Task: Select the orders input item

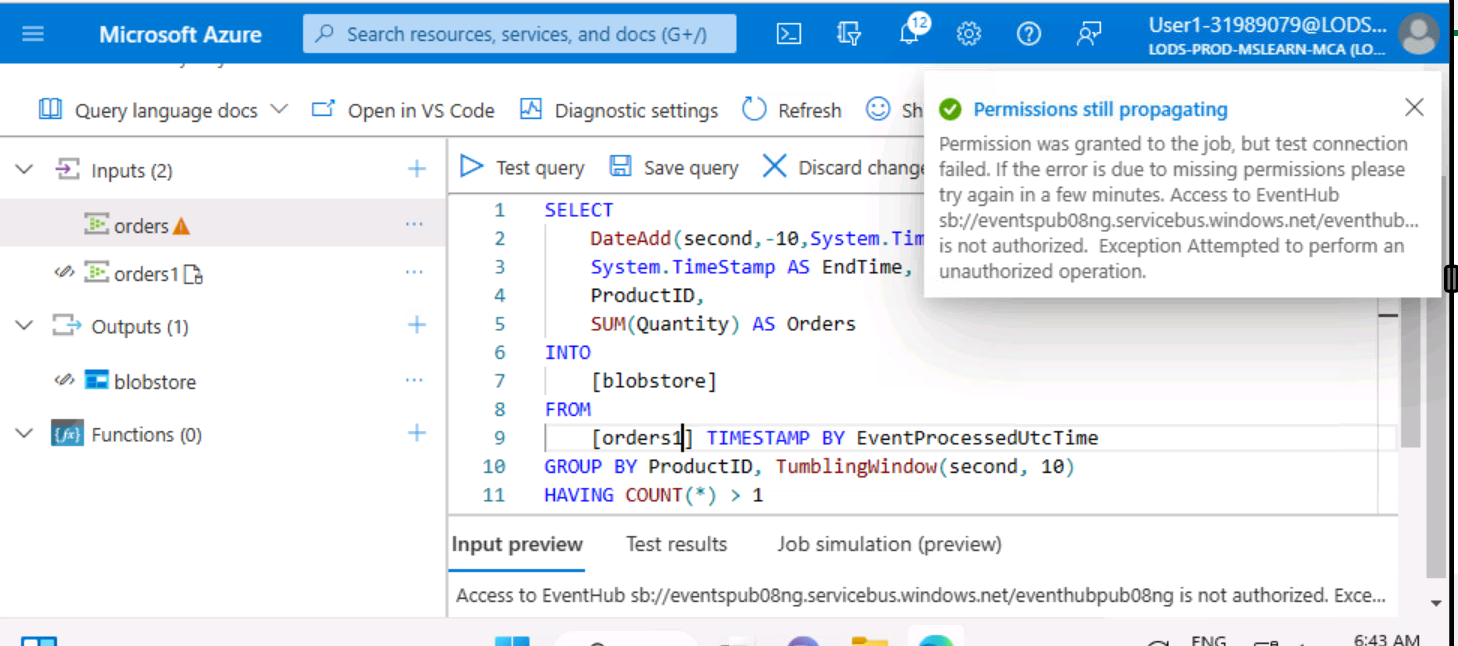Action: pyautogui.click(x=141, y=226)
